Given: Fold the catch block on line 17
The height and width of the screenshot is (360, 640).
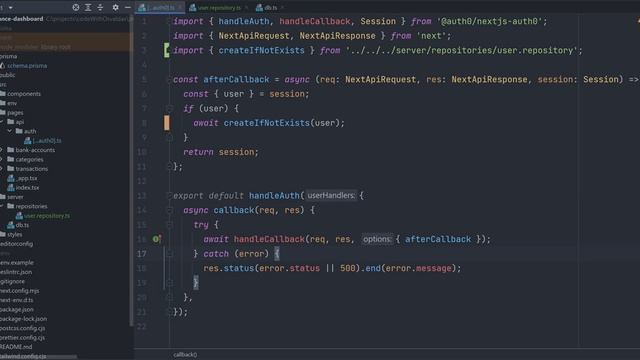Looking at the screenshot, I should pos(169,254).
